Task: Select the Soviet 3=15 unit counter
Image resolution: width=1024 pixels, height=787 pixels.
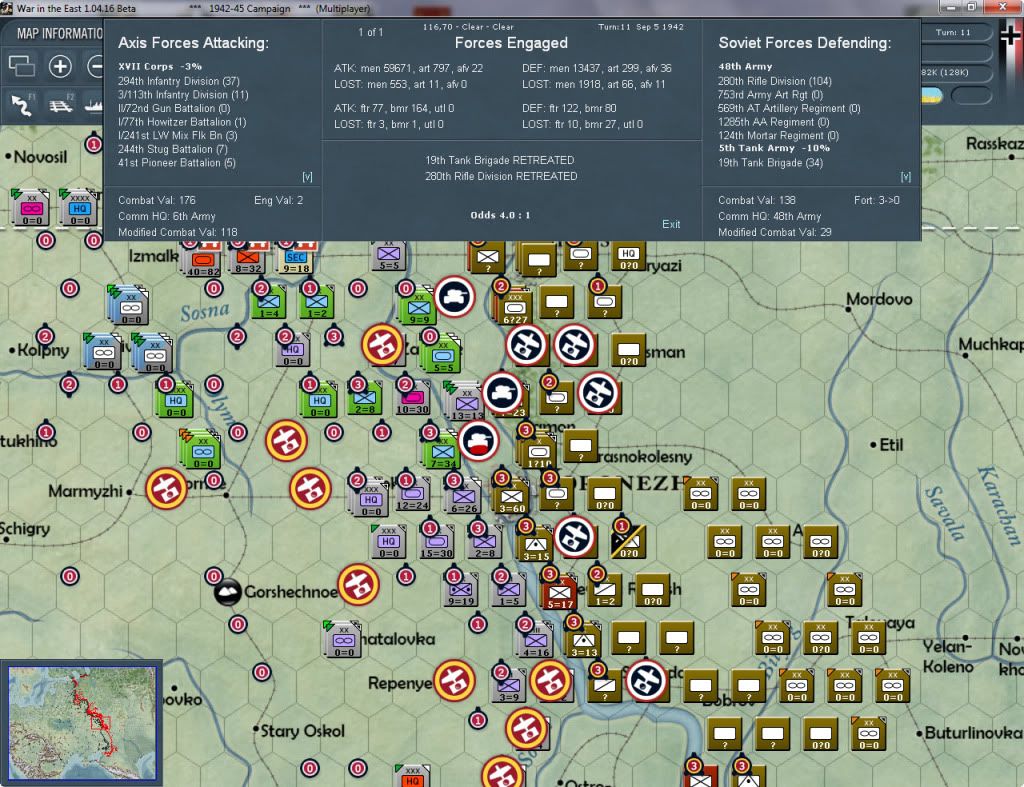Action: pyautogui.click(x=536, y=543)
